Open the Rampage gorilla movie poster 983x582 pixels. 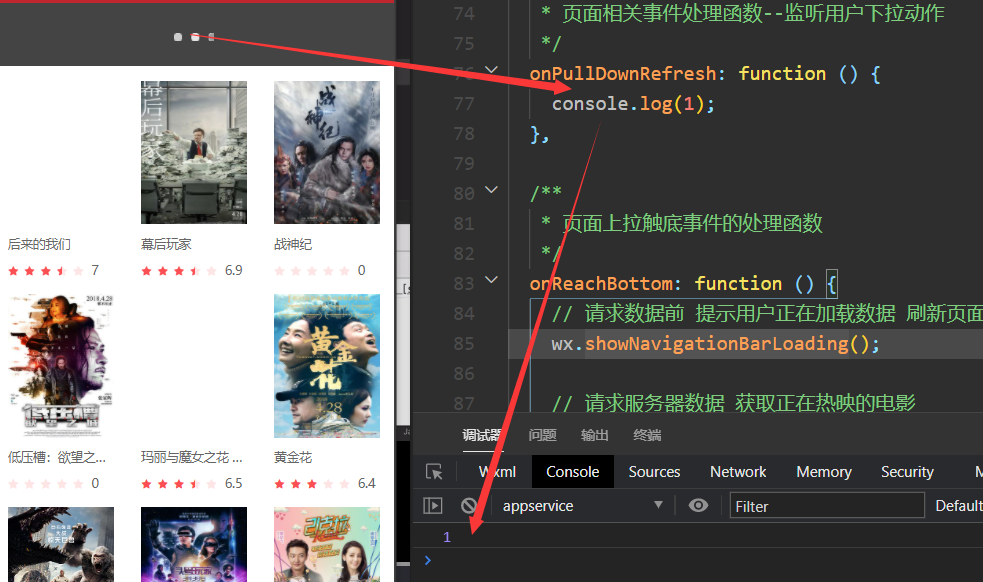(x=61, y=544)
